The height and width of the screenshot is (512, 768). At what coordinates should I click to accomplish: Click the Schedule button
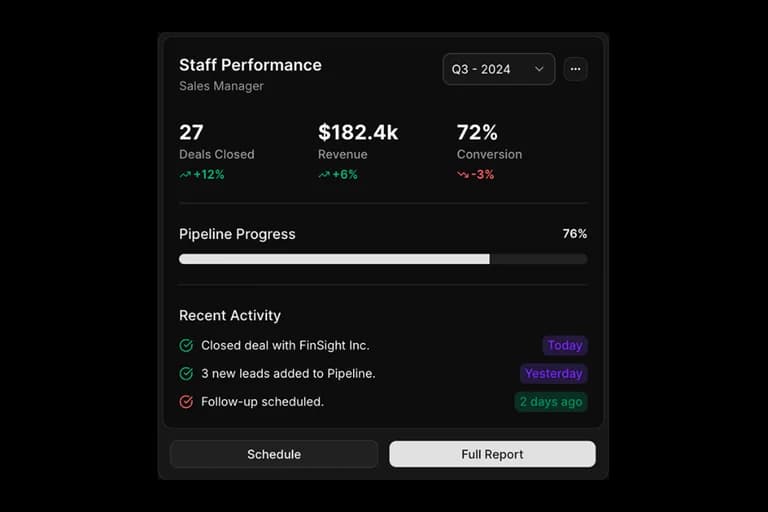pyautogui.click(x=274, y=454)
